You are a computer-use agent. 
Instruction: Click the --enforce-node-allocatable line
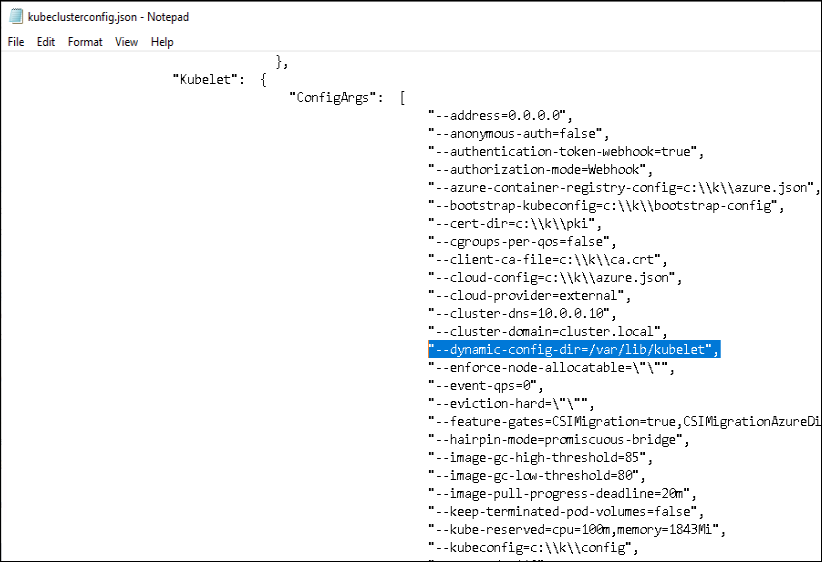point(551,368)
